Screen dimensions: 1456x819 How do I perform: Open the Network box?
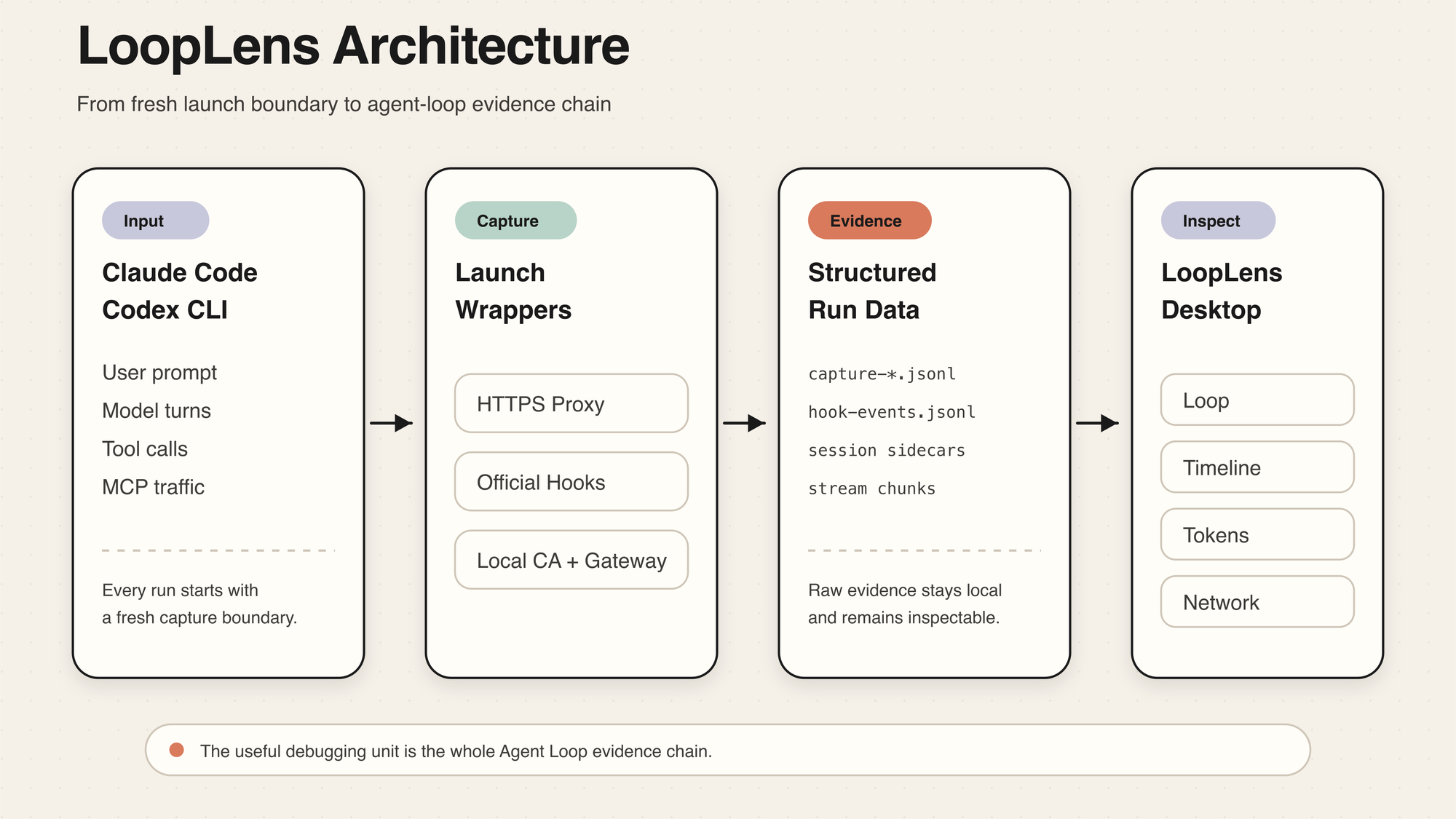tap(1257, 601)
